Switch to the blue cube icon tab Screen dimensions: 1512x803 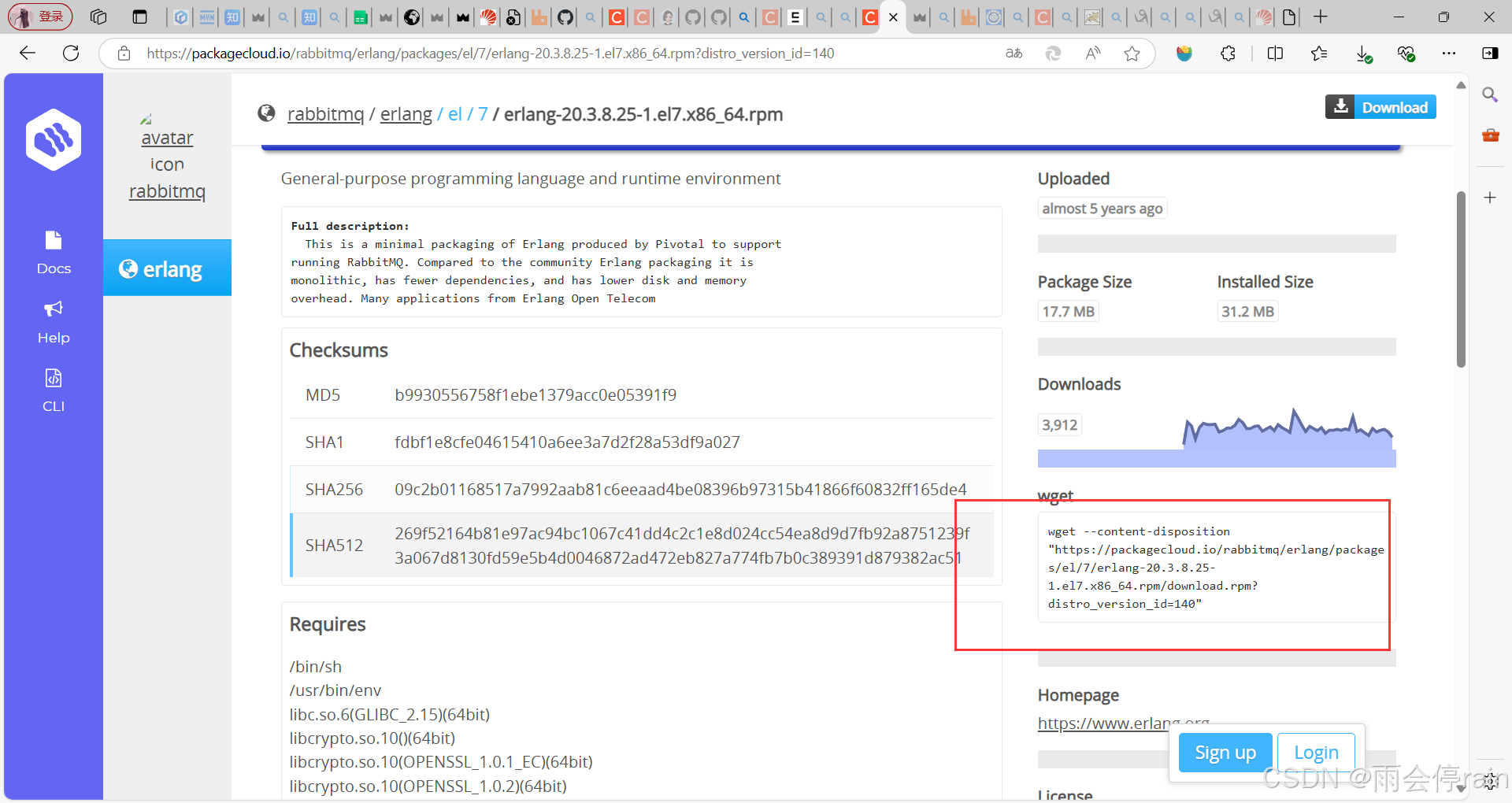coord(181,17)
